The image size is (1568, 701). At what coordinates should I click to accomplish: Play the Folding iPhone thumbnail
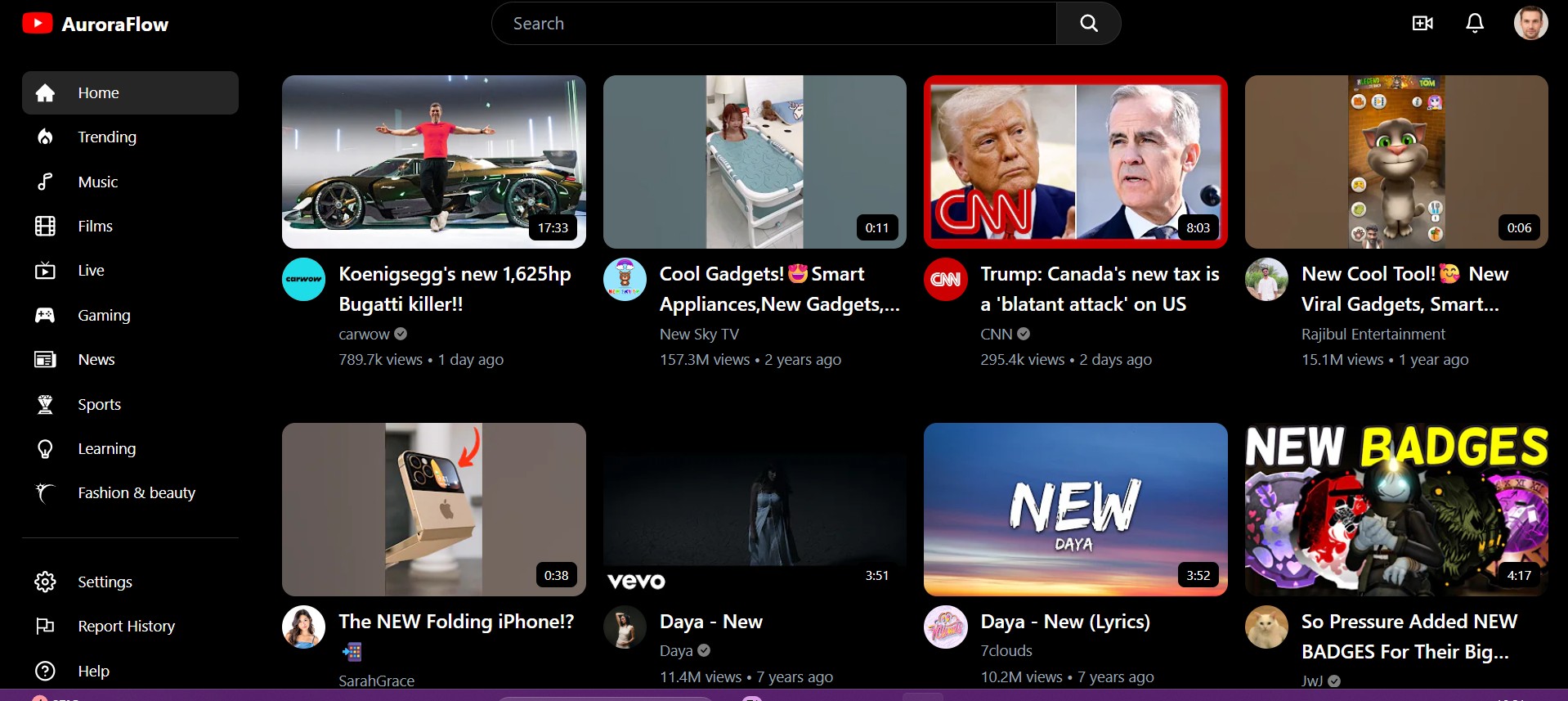click(x=434, y=510)
